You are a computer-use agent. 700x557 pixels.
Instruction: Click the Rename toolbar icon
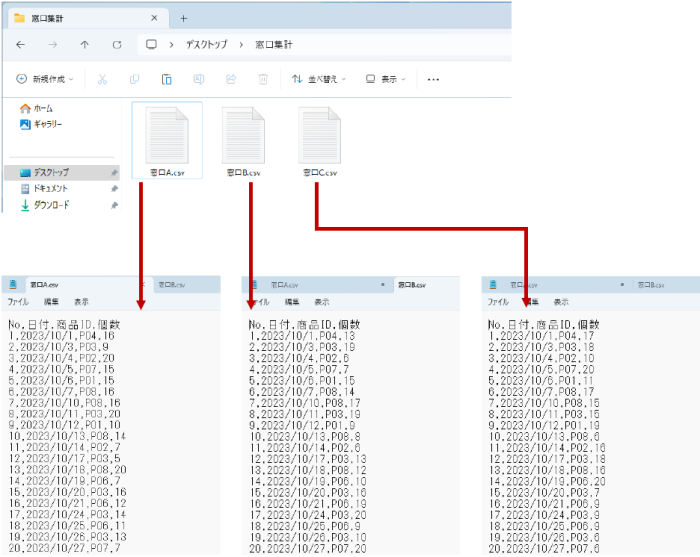pyautogui.click(x=198, y=79)
